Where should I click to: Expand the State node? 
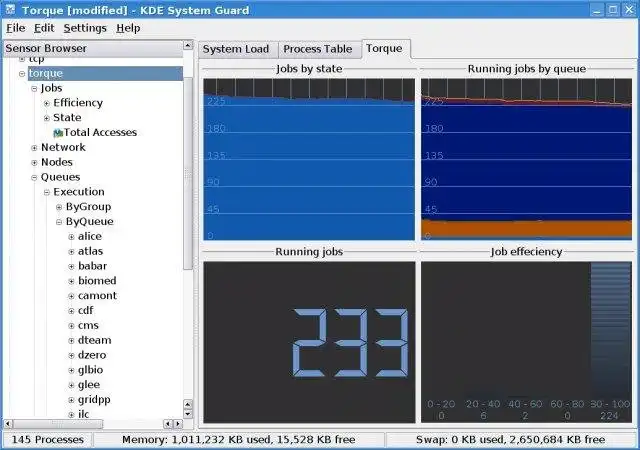(47, 118)
